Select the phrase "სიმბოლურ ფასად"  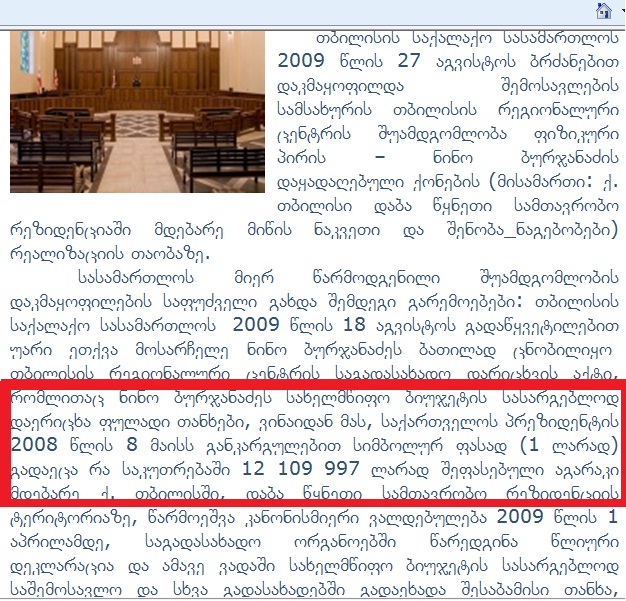430,446
